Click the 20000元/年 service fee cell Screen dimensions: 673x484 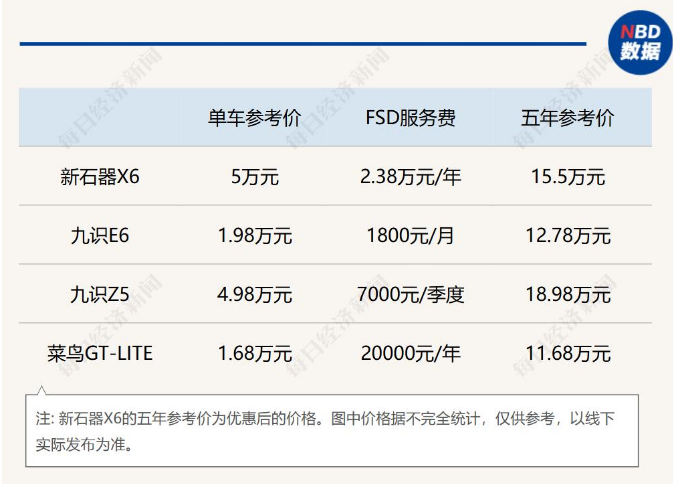(410, 353)
